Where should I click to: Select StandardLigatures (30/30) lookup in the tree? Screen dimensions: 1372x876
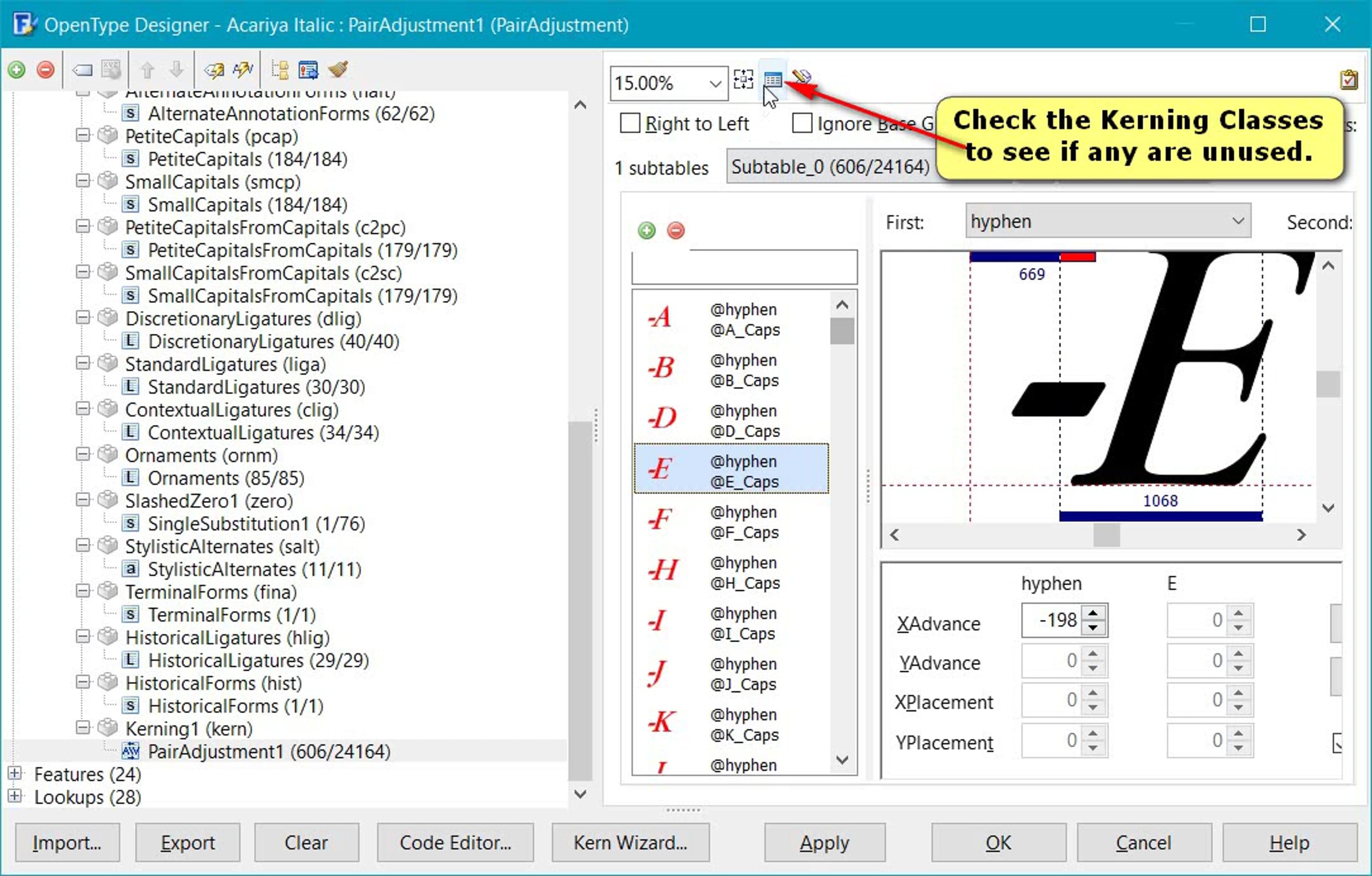point(256,387)
